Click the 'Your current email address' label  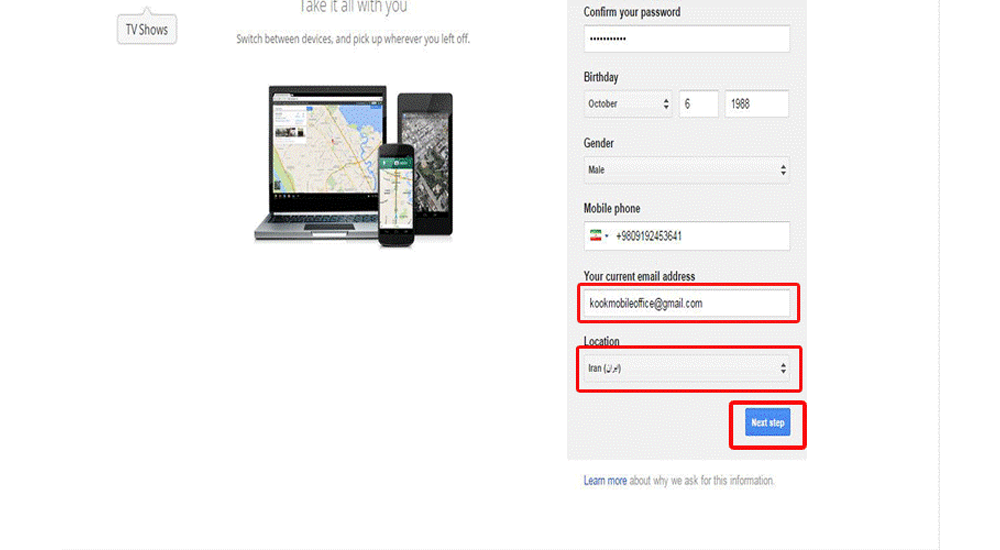(x=639, y=276)
